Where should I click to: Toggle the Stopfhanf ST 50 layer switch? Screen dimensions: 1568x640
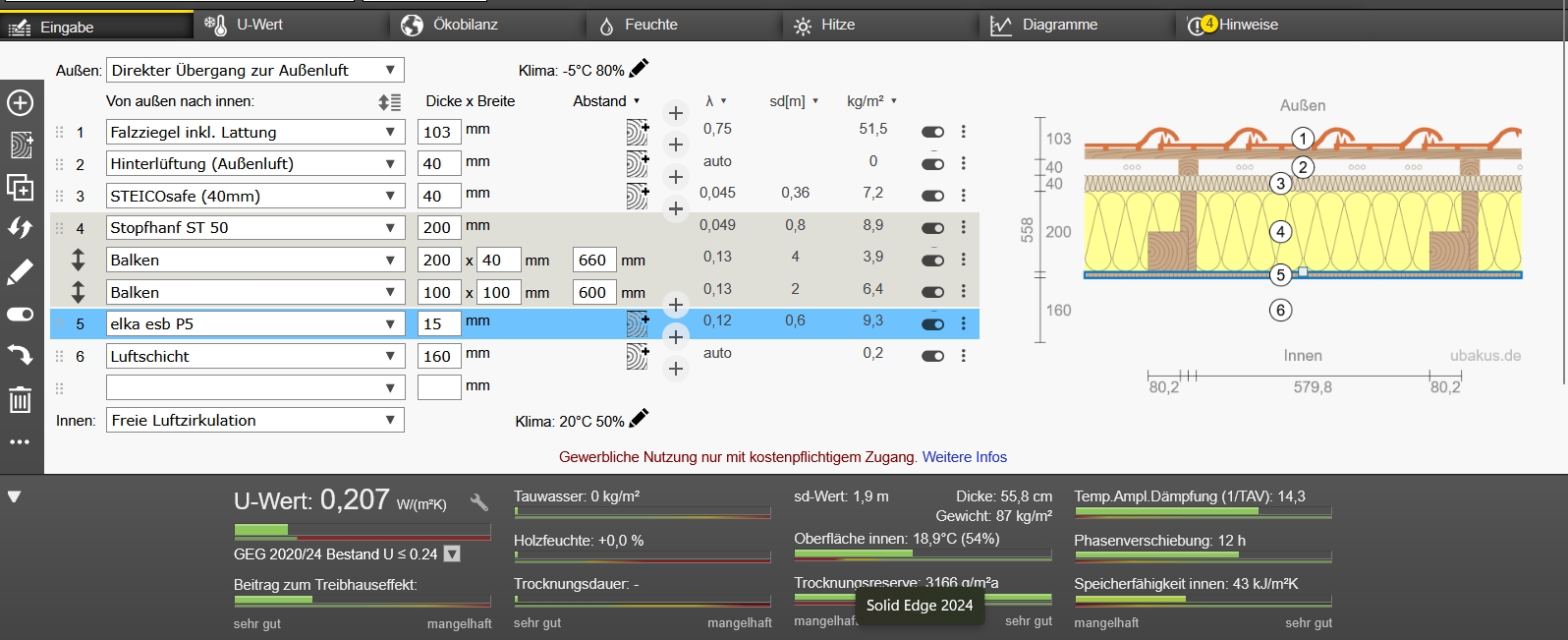coord(932,228)
